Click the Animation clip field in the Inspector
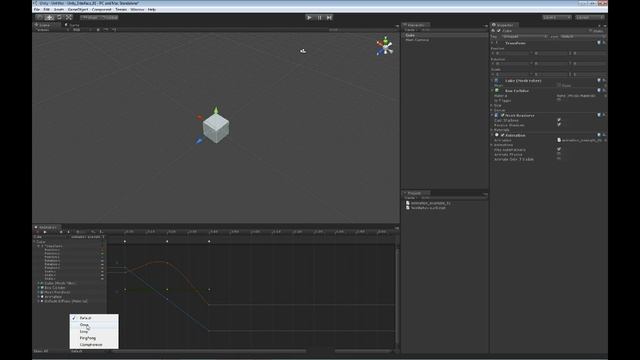Image resolution: width=640 pixels, height=360 pixels. tap(581, 140)
